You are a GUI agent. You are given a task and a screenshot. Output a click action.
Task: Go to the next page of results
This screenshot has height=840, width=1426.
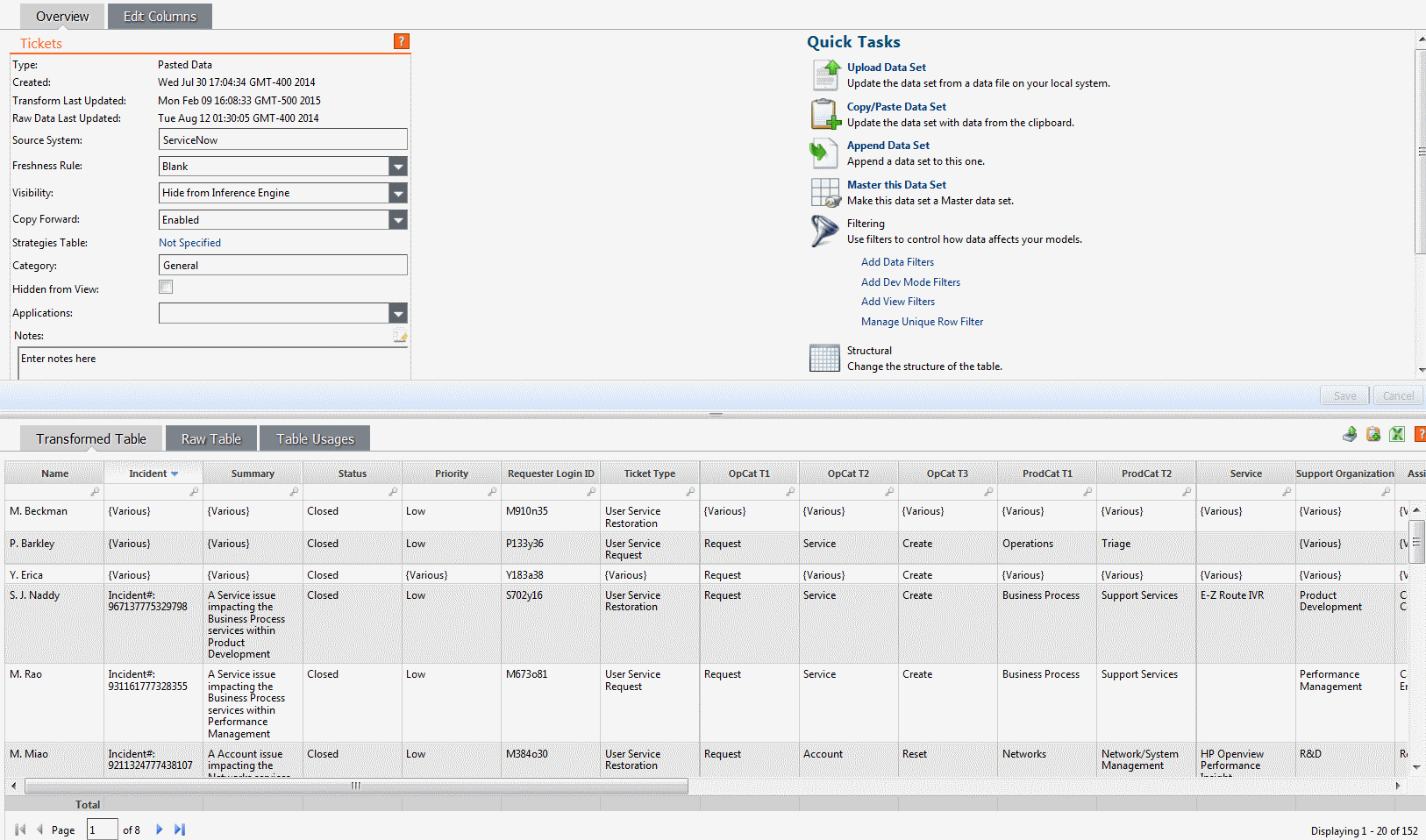coord(160,829)
